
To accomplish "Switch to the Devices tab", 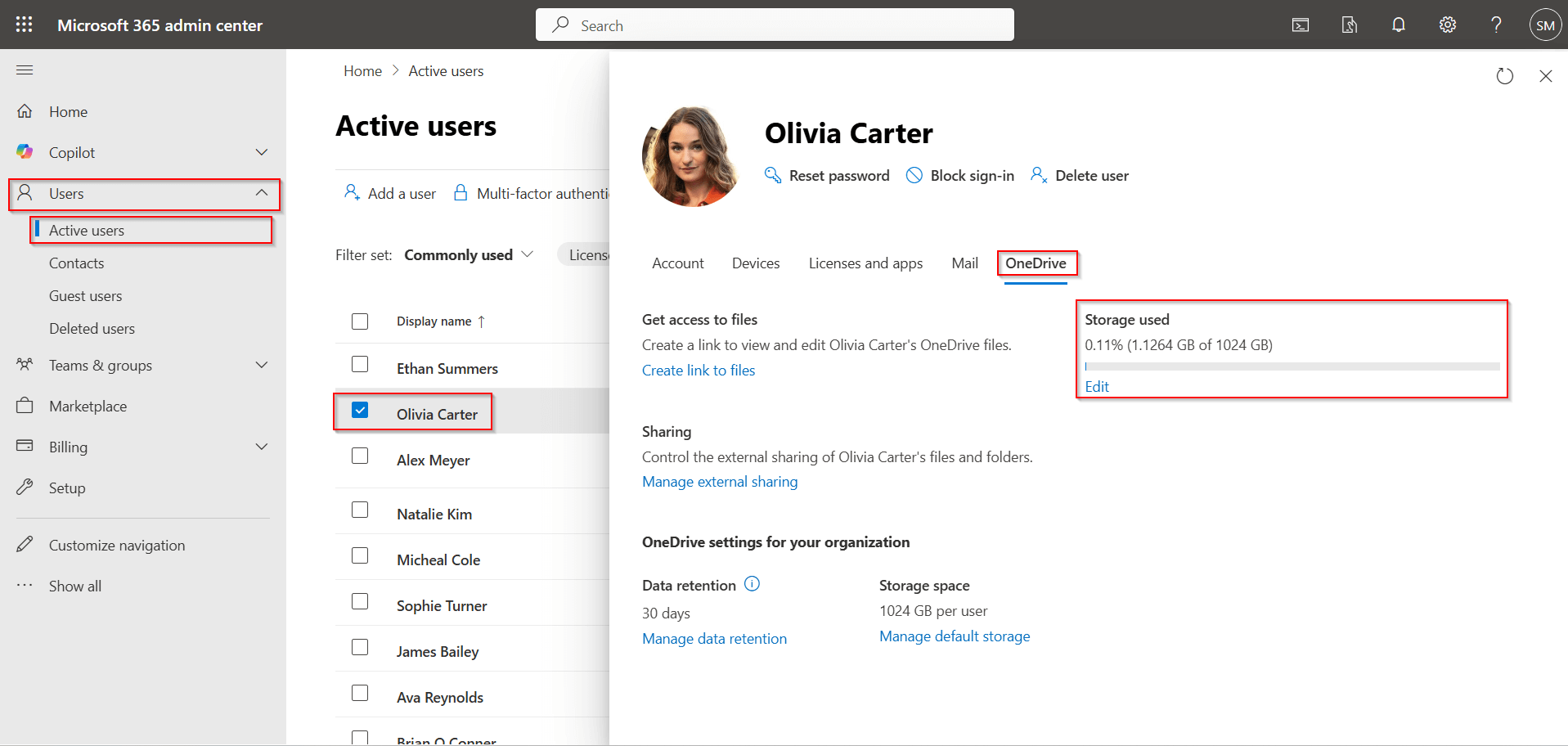I will 755,263.
